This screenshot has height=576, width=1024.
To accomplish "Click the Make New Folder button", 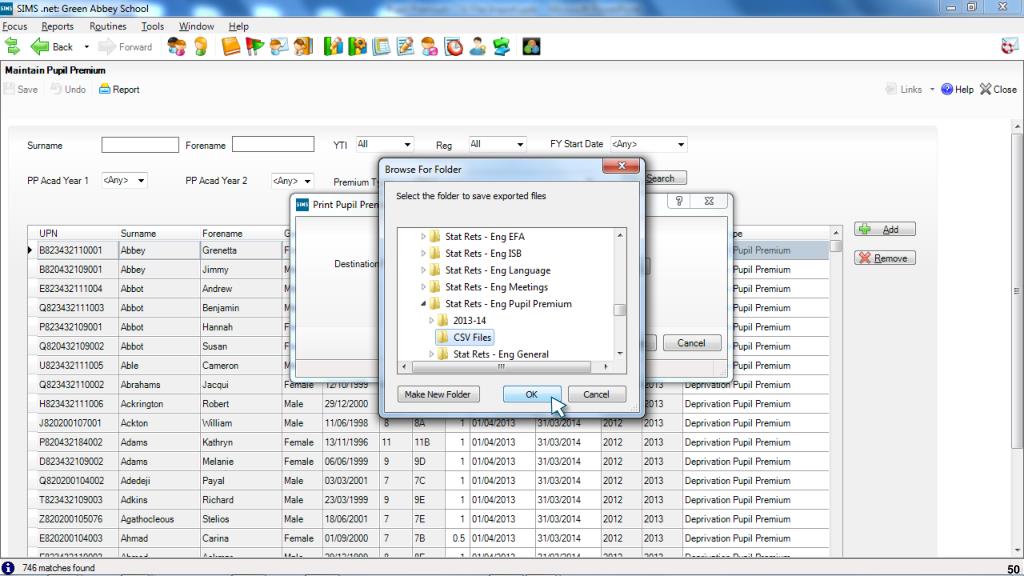I will pyautogui.click(x=437, y=394).
